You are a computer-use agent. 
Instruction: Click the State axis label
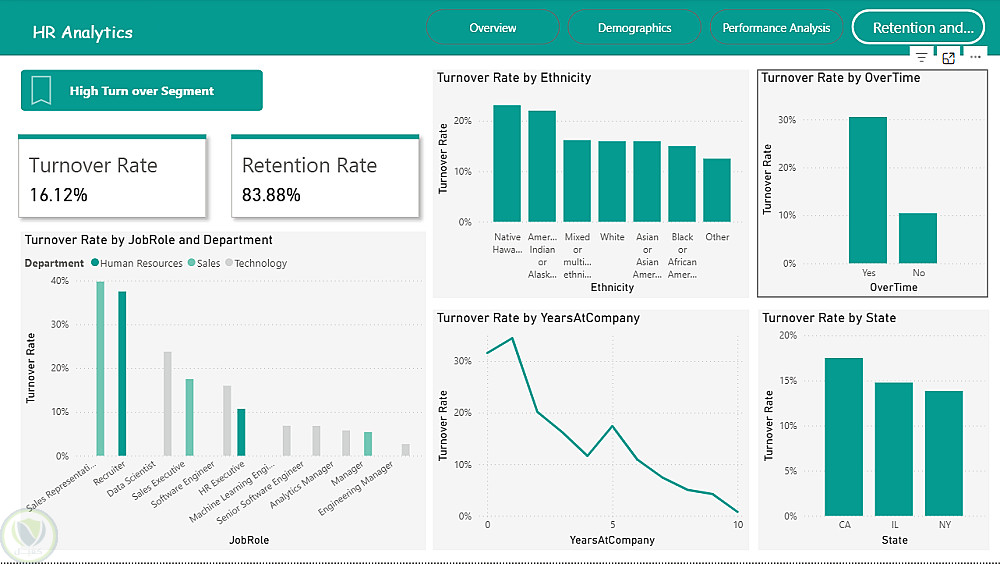click(894, 540)
